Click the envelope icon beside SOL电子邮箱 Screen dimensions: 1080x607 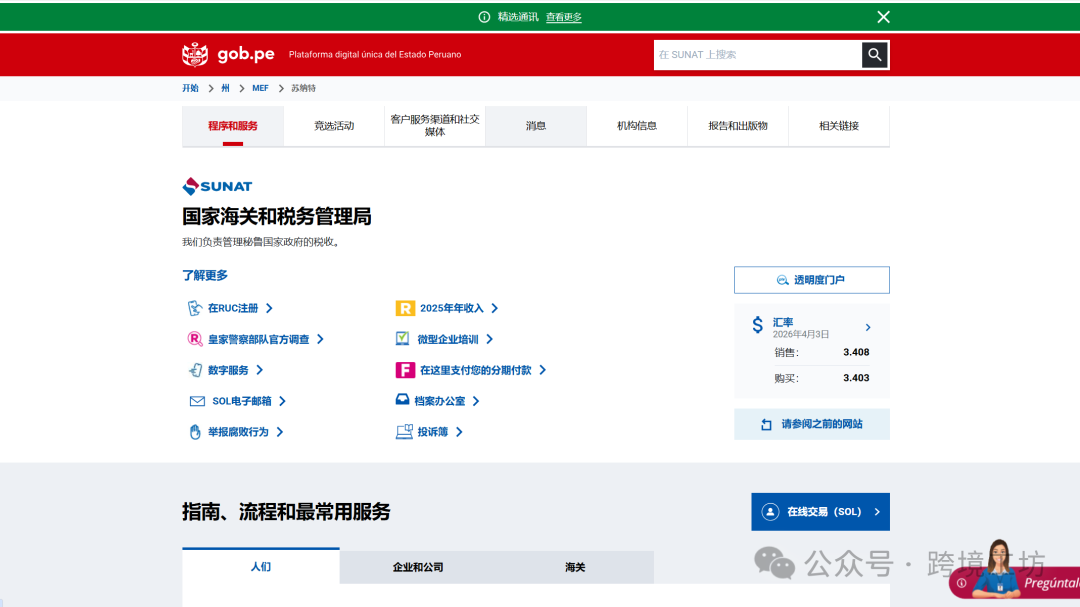(x=195, y=400)
